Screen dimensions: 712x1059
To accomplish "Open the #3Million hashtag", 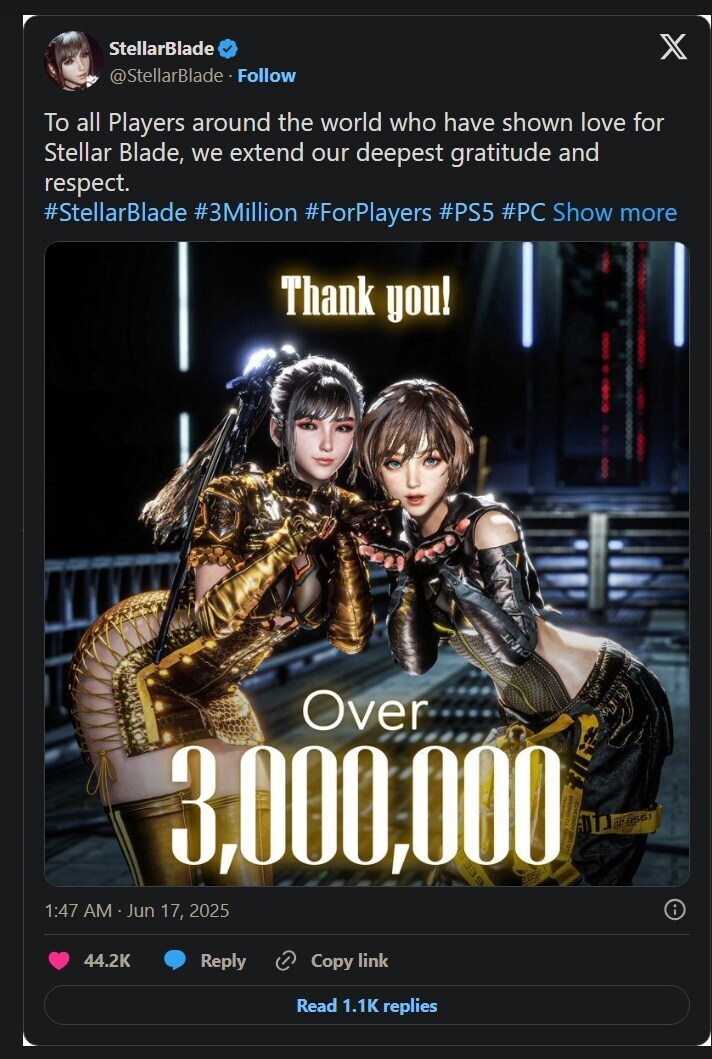I will point(245,213).
